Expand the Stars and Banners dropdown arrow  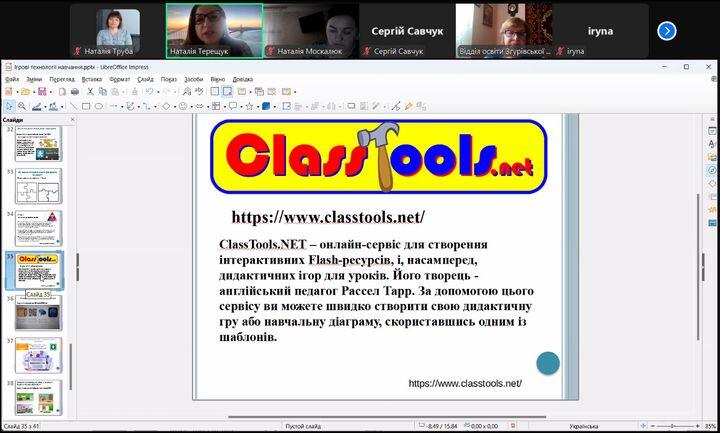258,107
